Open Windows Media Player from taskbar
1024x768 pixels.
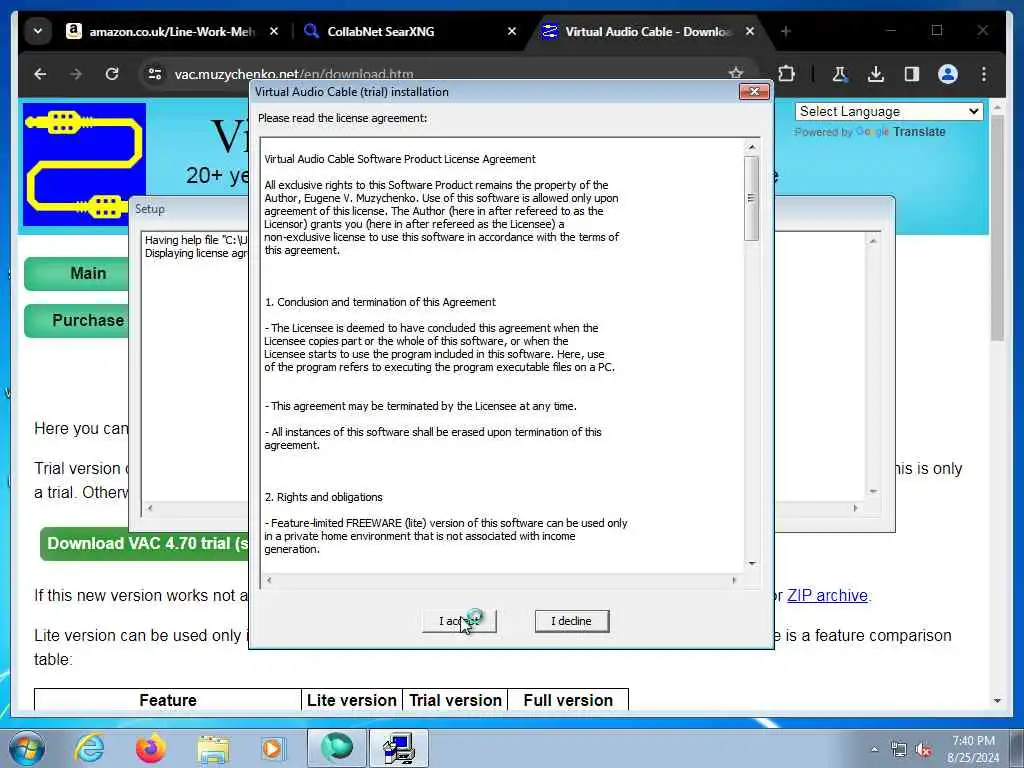[x=273, y=748]
